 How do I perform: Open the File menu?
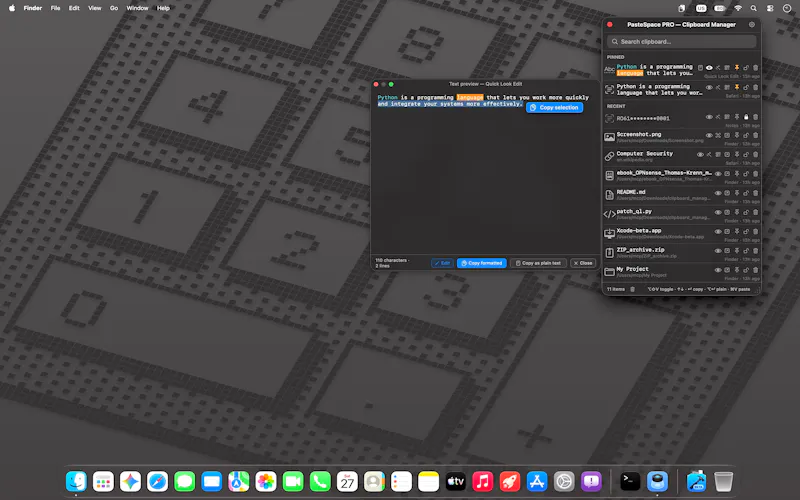click(x=55, y=8)
